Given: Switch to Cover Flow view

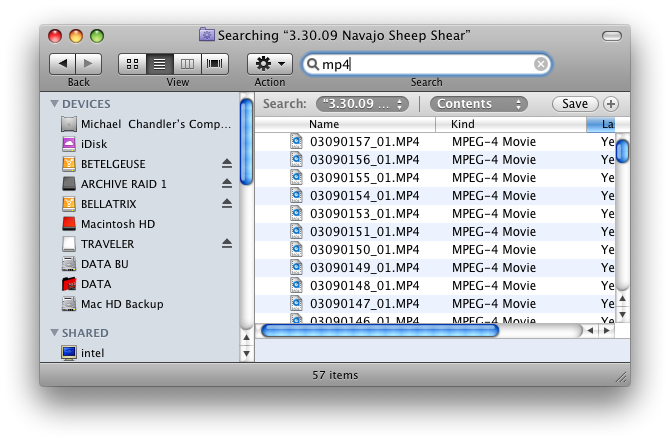Looking at the screenshot, I should [x=214, y=64].
